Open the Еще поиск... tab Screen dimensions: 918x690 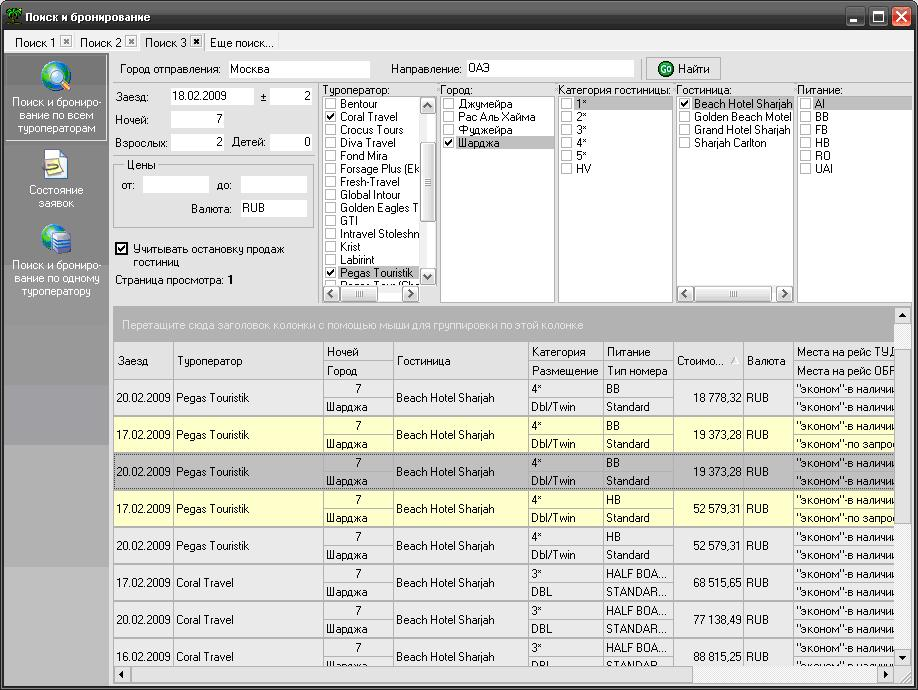click(241, 43)
